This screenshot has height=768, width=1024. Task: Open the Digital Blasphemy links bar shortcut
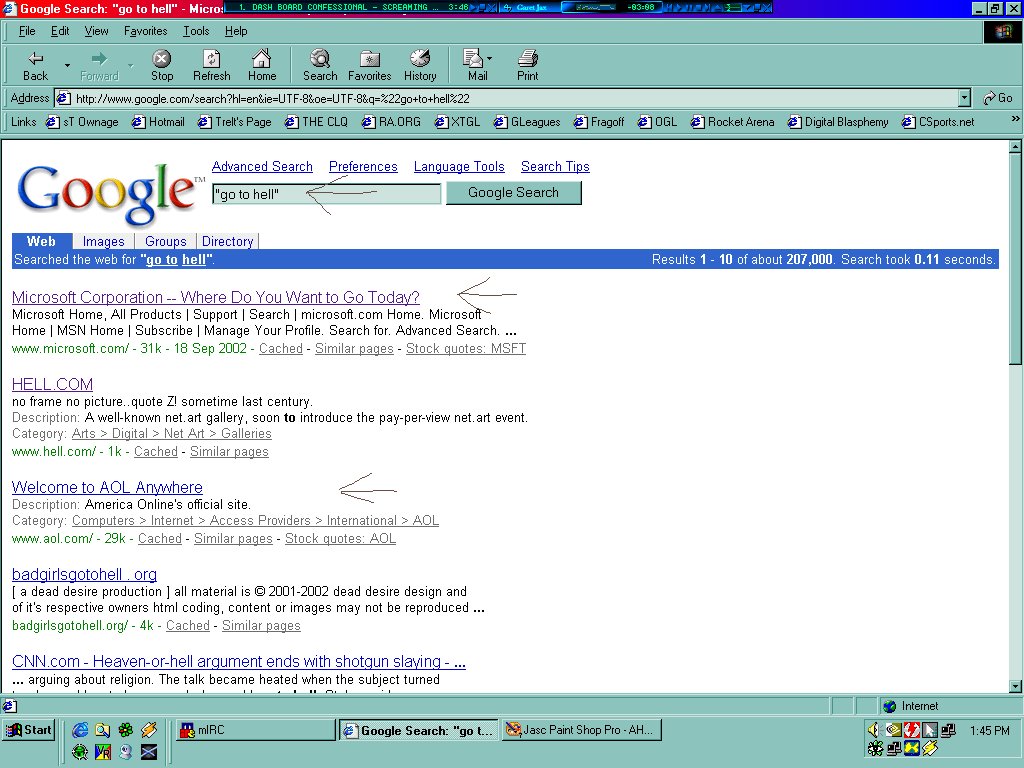[838, 121]
